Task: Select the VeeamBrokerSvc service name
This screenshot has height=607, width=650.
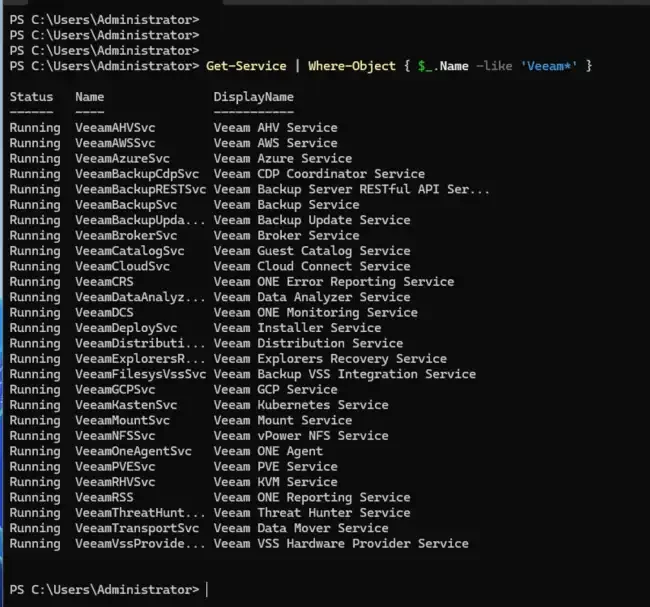Action: tap(126, 236)
